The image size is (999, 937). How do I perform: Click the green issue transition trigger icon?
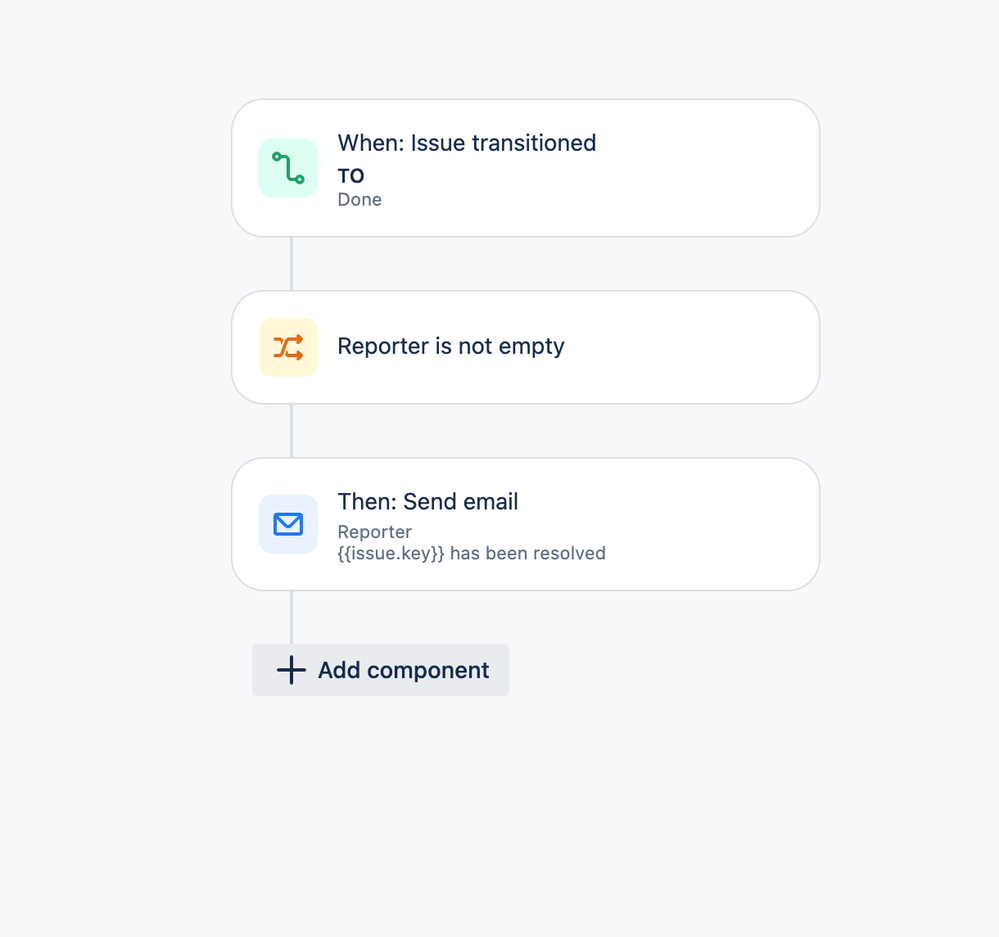(288, 168)
